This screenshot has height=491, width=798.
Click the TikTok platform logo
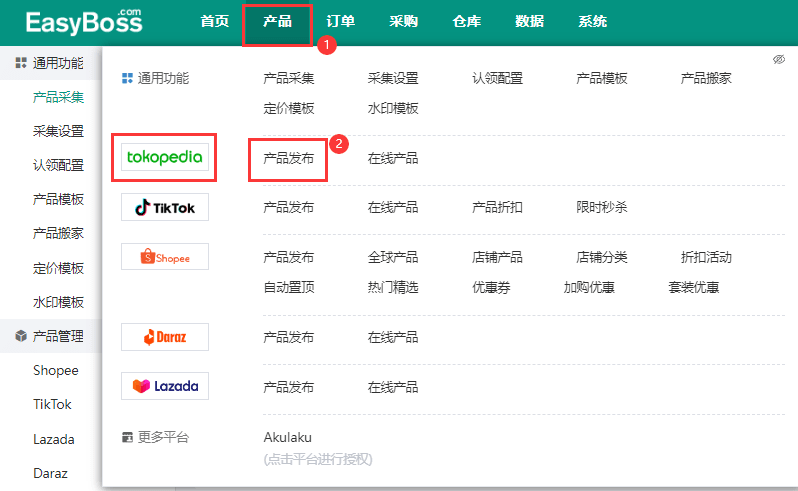[x=164, y=208]
